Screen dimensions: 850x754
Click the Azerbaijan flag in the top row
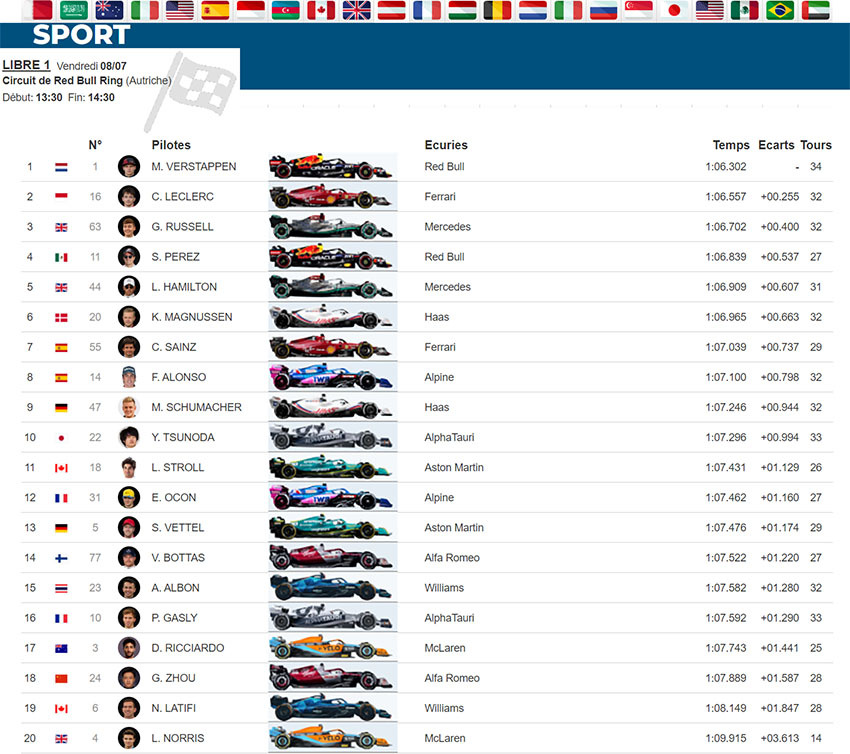(x=286, y=10)
